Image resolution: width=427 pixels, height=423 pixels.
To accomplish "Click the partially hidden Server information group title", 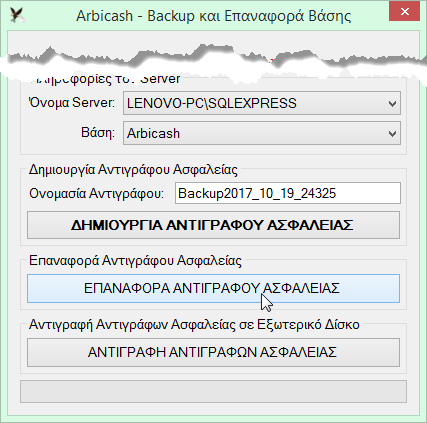I will tap(106, 79).
